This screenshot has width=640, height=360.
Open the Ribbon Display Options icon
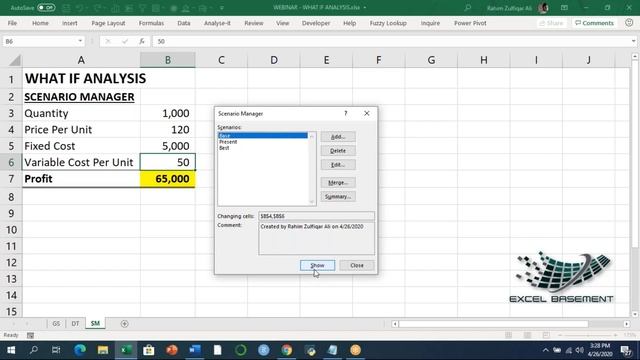[x=564, y=8]
